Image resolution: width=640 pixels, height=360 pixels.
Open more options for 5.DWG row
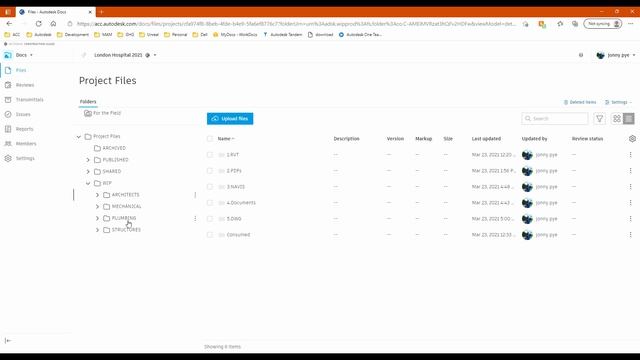[630, 219]
